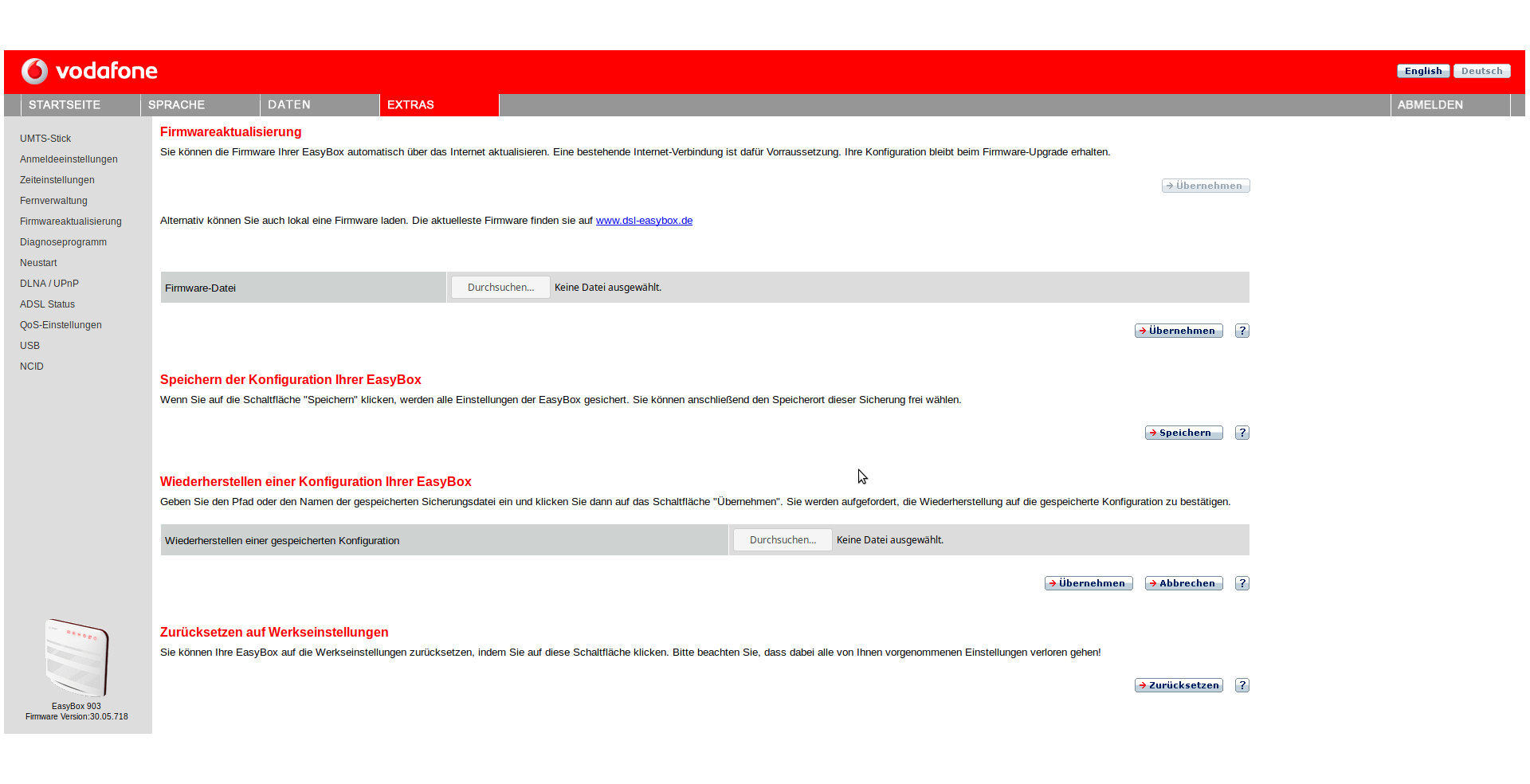Viewport: 1530px width, 784px height.
Task: Click the EasyBox 903 router image
Action: pyautogui.click(x=76, y=657)
